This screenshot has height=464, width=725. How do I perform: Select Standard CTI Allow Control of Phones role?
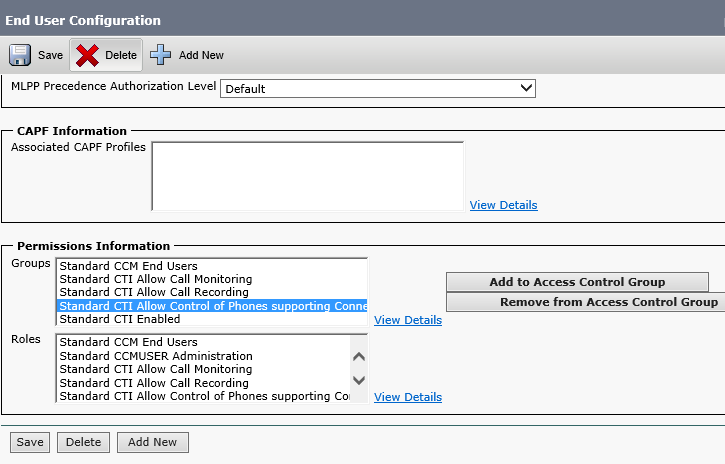[x=203, y=396]
